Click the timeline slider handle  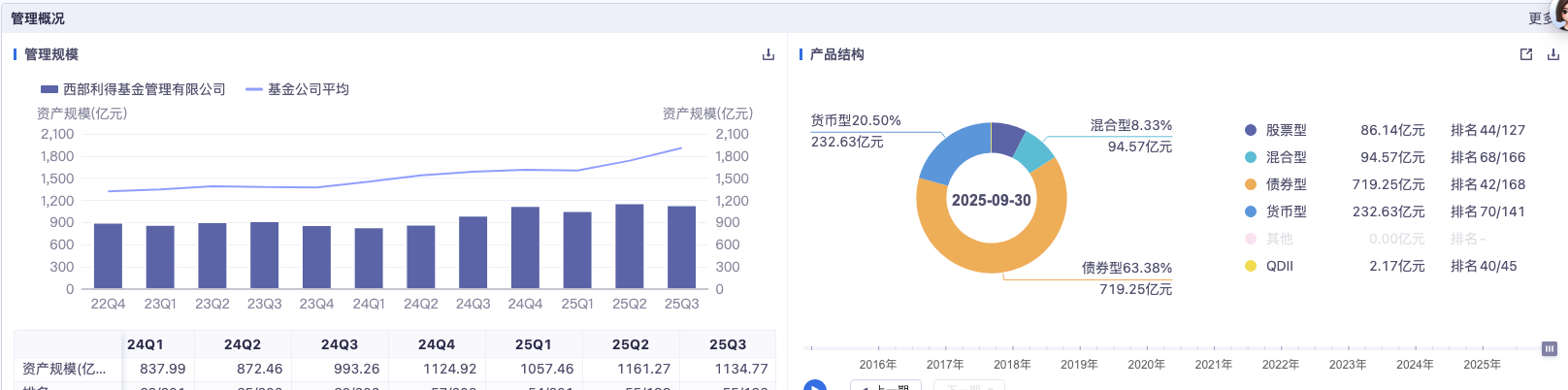click(1550, 348)
